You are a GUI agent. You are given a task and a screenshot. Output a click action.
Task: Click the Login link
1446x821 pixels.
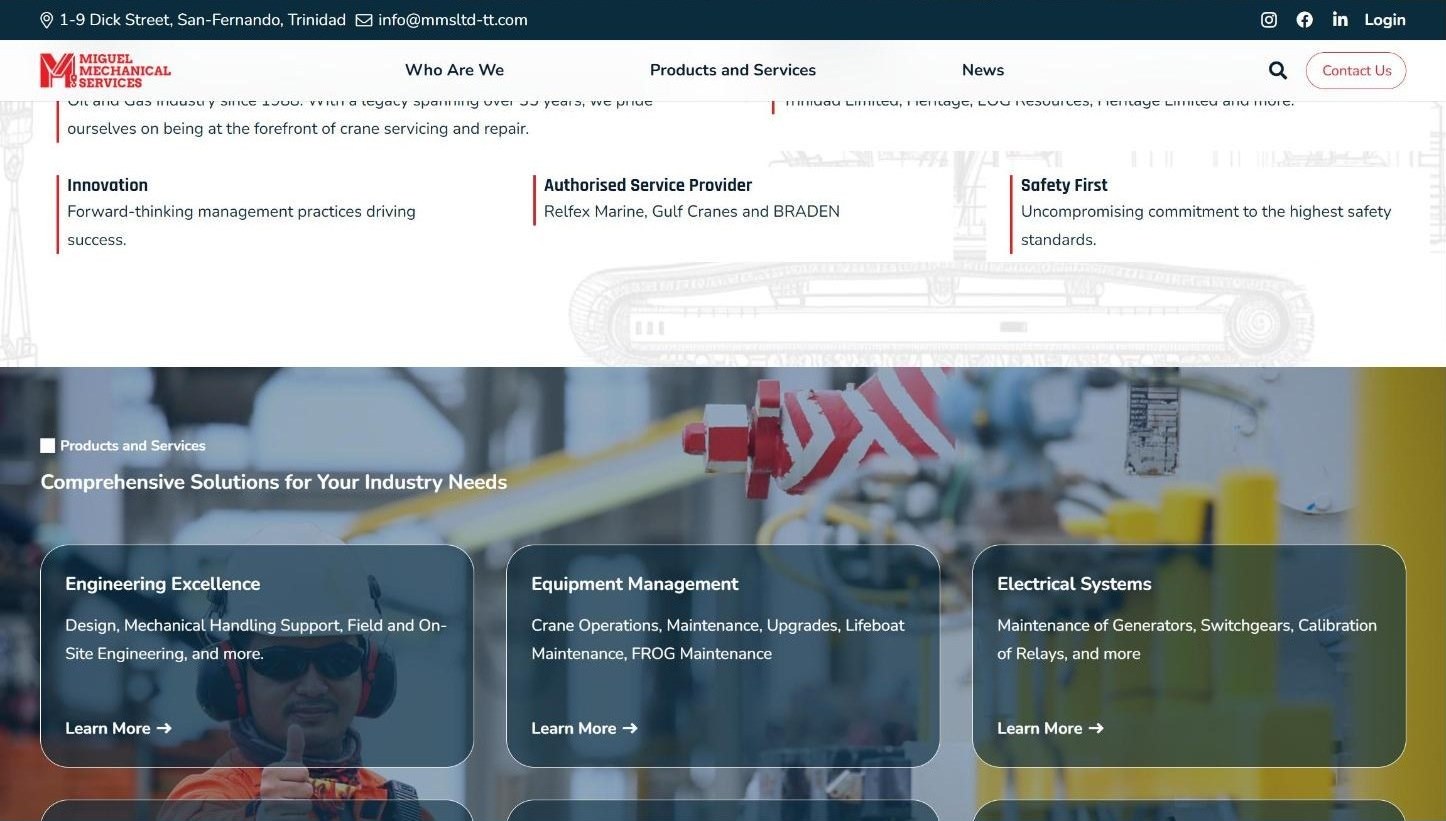(1385, 20)
